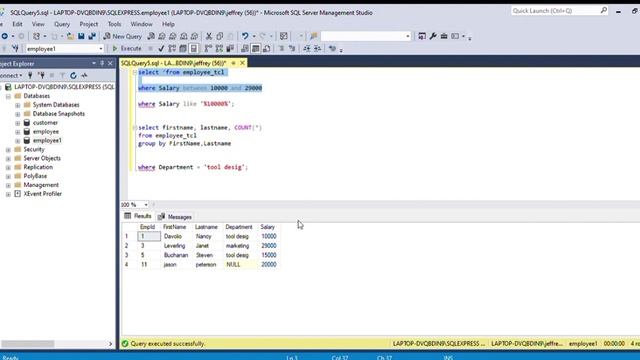The width and height of the screenshot is (640, 360).
Task: Click the Parse checkmark icon
Action: [x=161, y=49]
